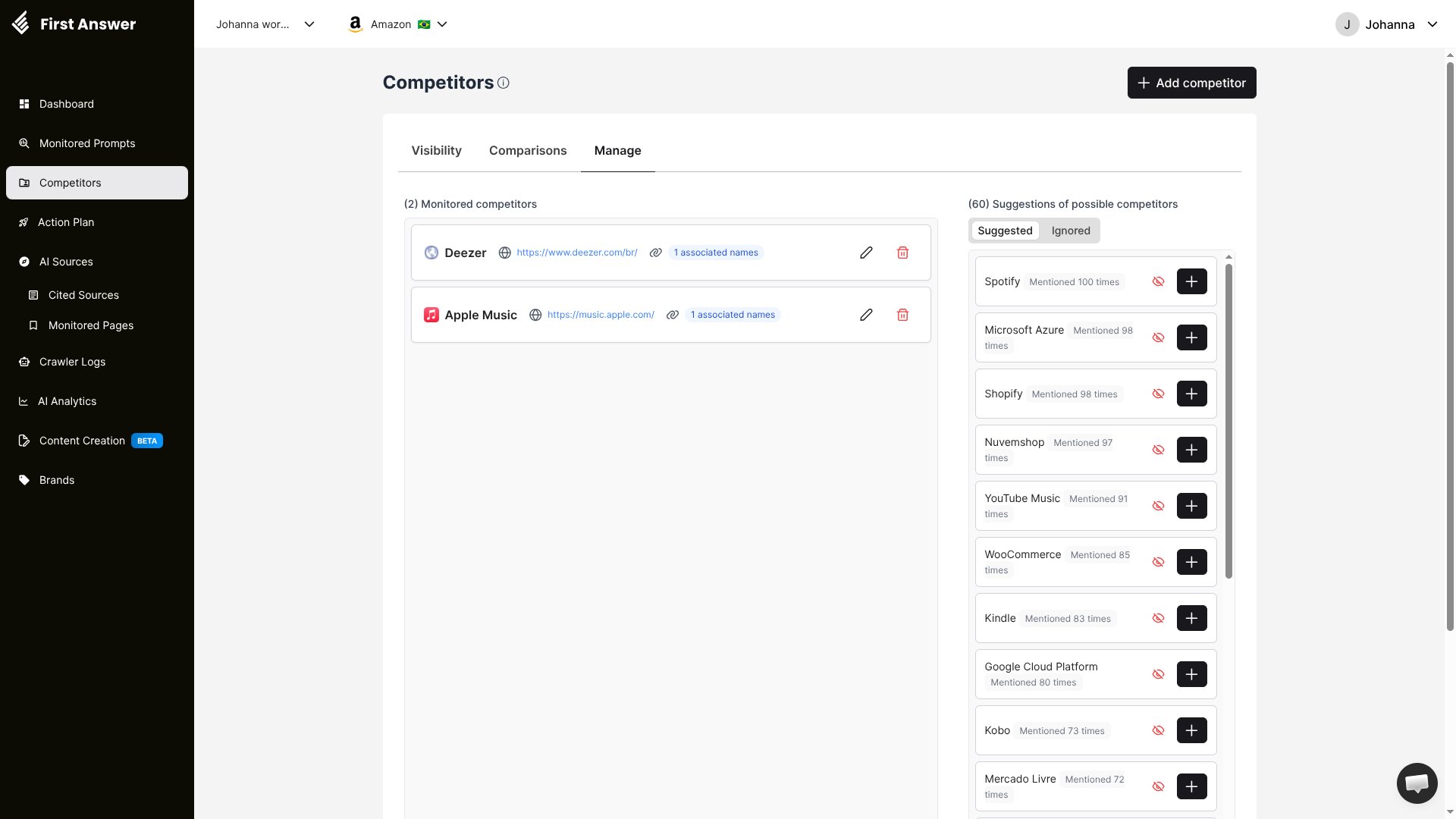The width and height of the screenshot is (1456, 819).
Task: Click the page vertical scrollbar
Action: 1450,346
